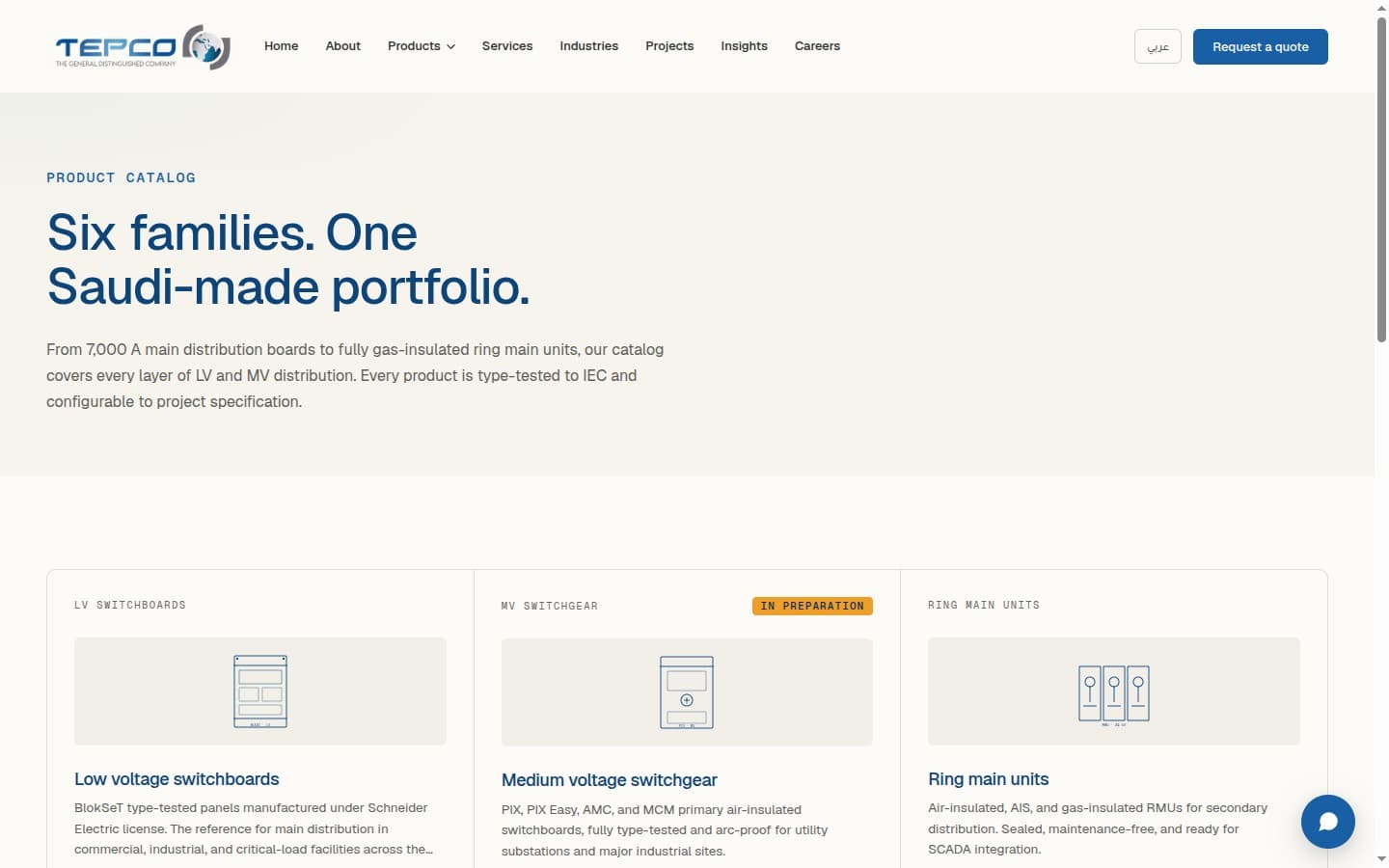Click the TEPCO globe logo
The width and height of the screenshot is (1389, 868).
point(143,46)
